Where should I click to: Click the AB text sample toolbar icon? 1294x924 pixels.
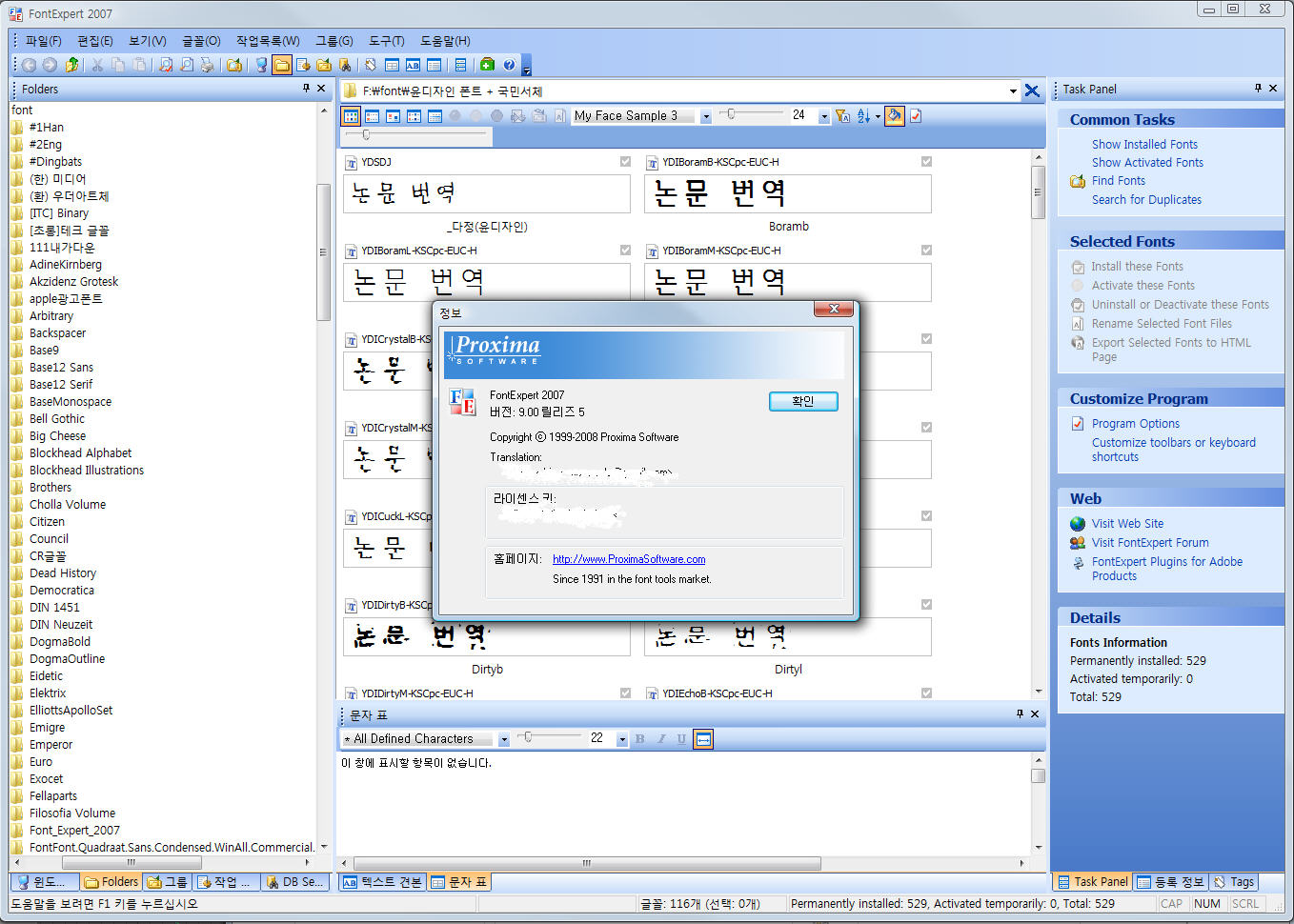pos(413,65)
